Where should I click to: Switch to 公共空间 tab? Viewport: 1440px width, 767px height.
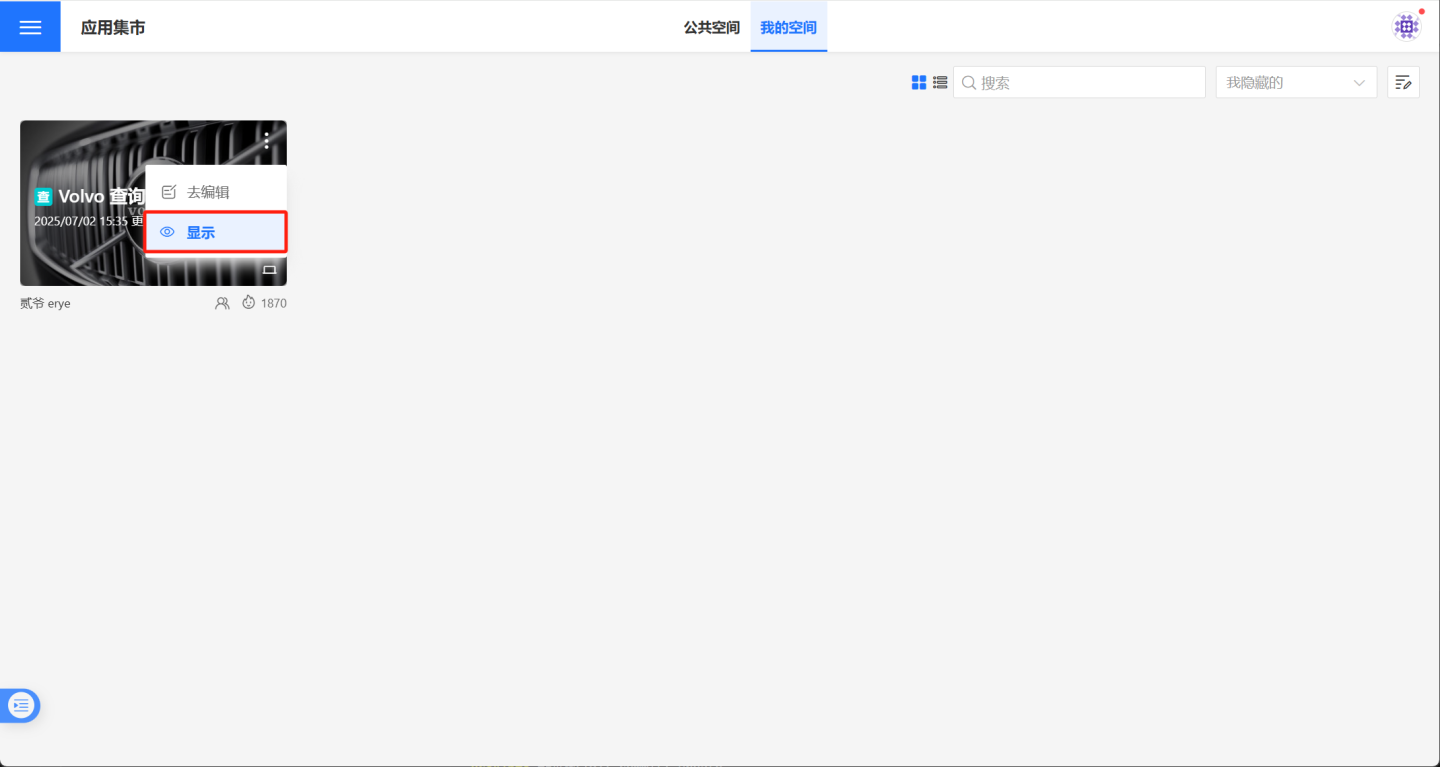(711, 27)
